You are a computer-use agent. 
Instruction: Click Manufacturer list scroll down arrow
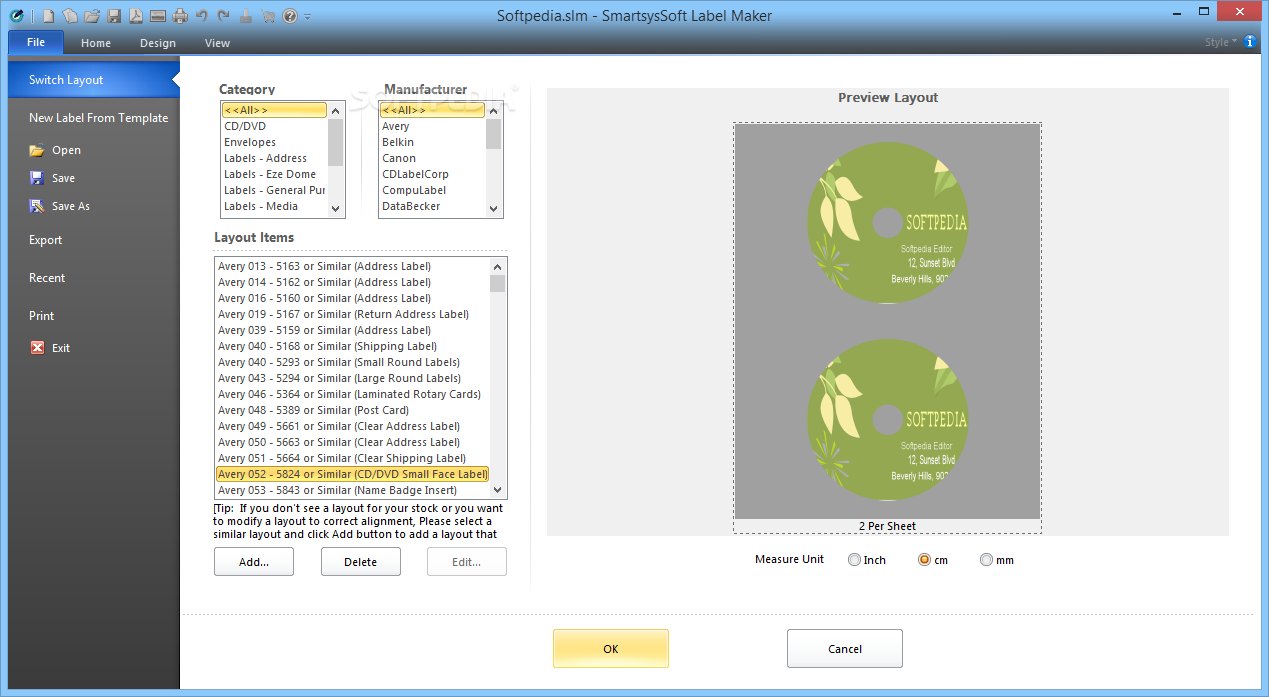pyautogui.click(x=493, y=208)
